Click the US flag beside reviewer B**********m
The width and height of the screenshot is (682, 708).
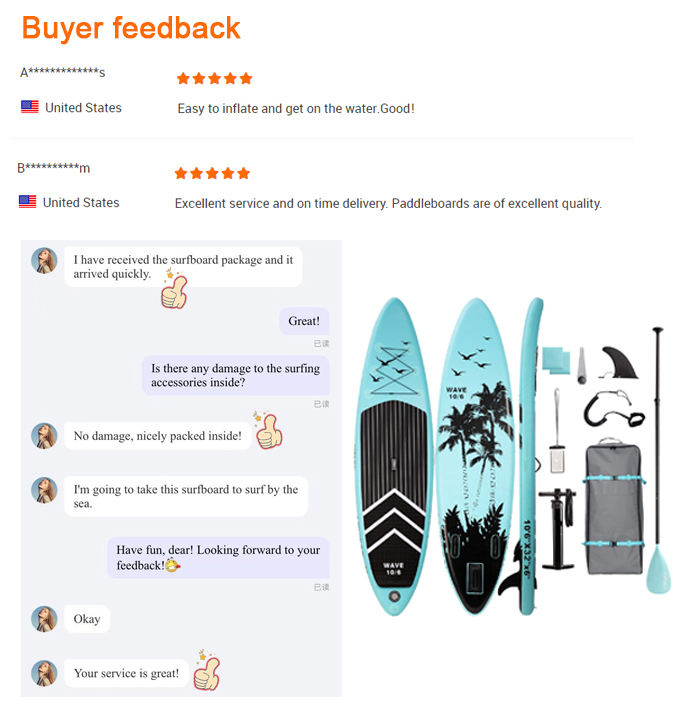28,202
